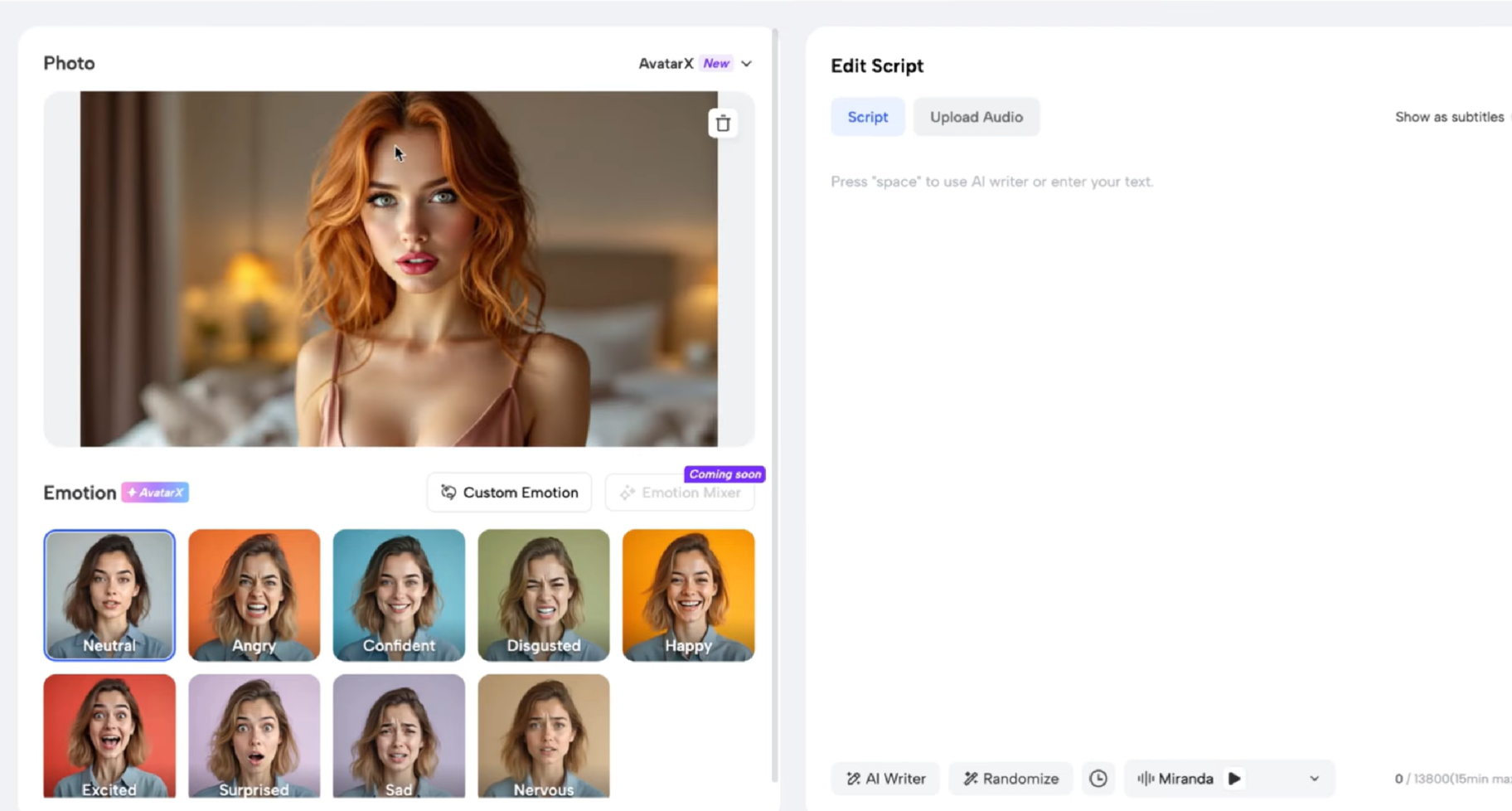Delete the uploaded photo using trash icon

coord(722,122)
